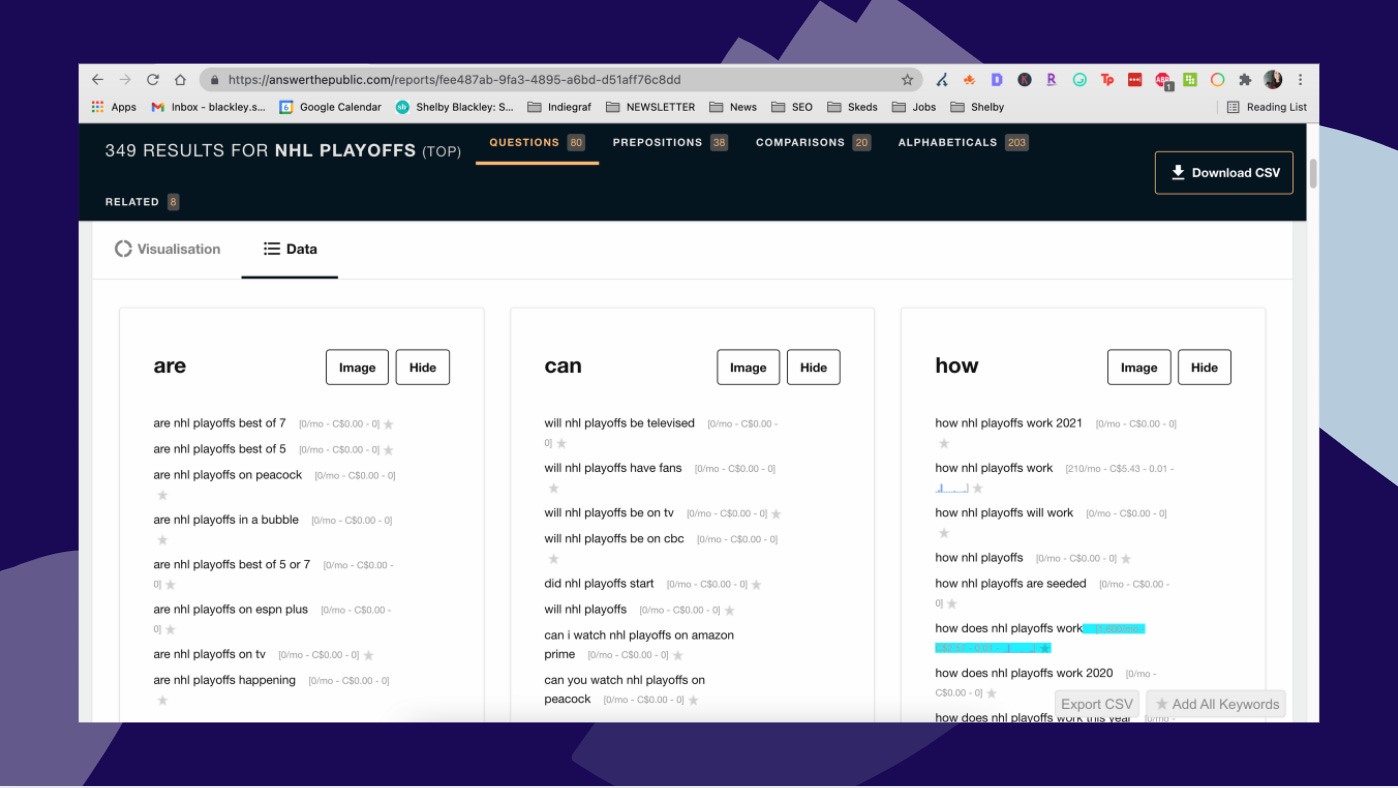1398x788 pixels.
Task: Open the Gmail Inbox bookmark
Action: (x=209, y=107)
